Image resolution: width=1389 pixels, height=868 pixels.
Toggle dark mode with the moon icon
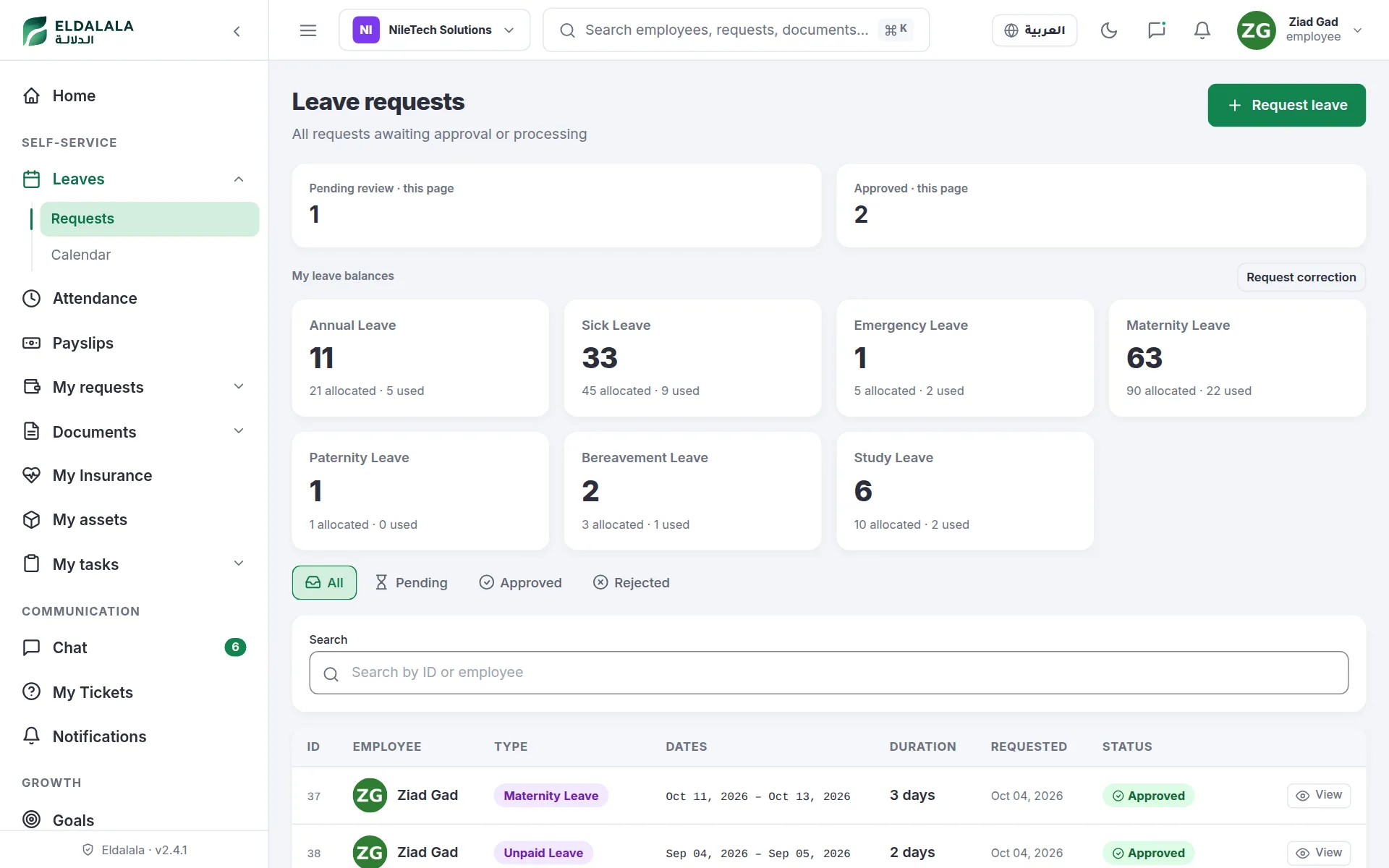1108,30
